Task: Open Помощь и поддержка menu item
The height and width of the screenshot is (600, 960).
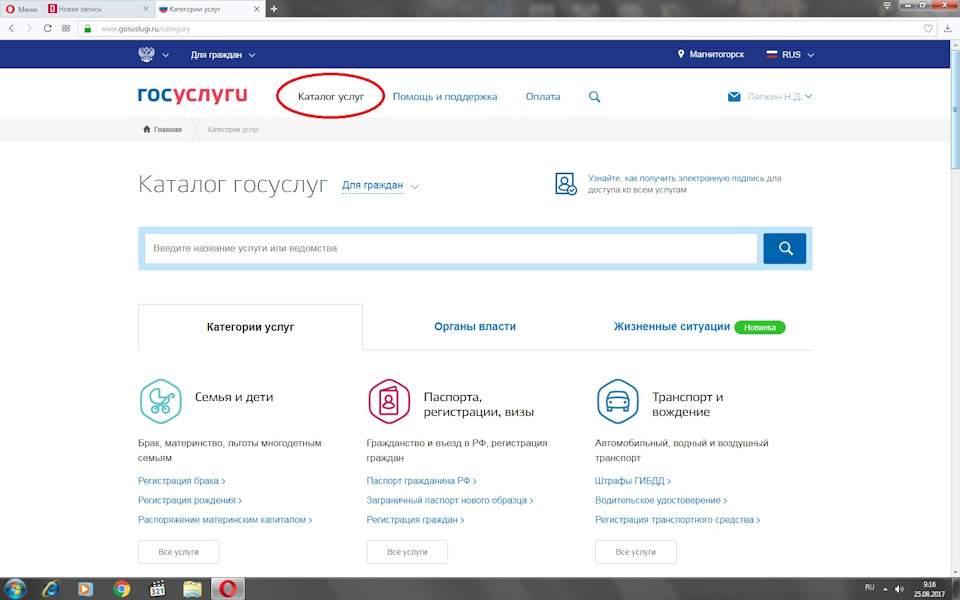Action: (444, 97)
